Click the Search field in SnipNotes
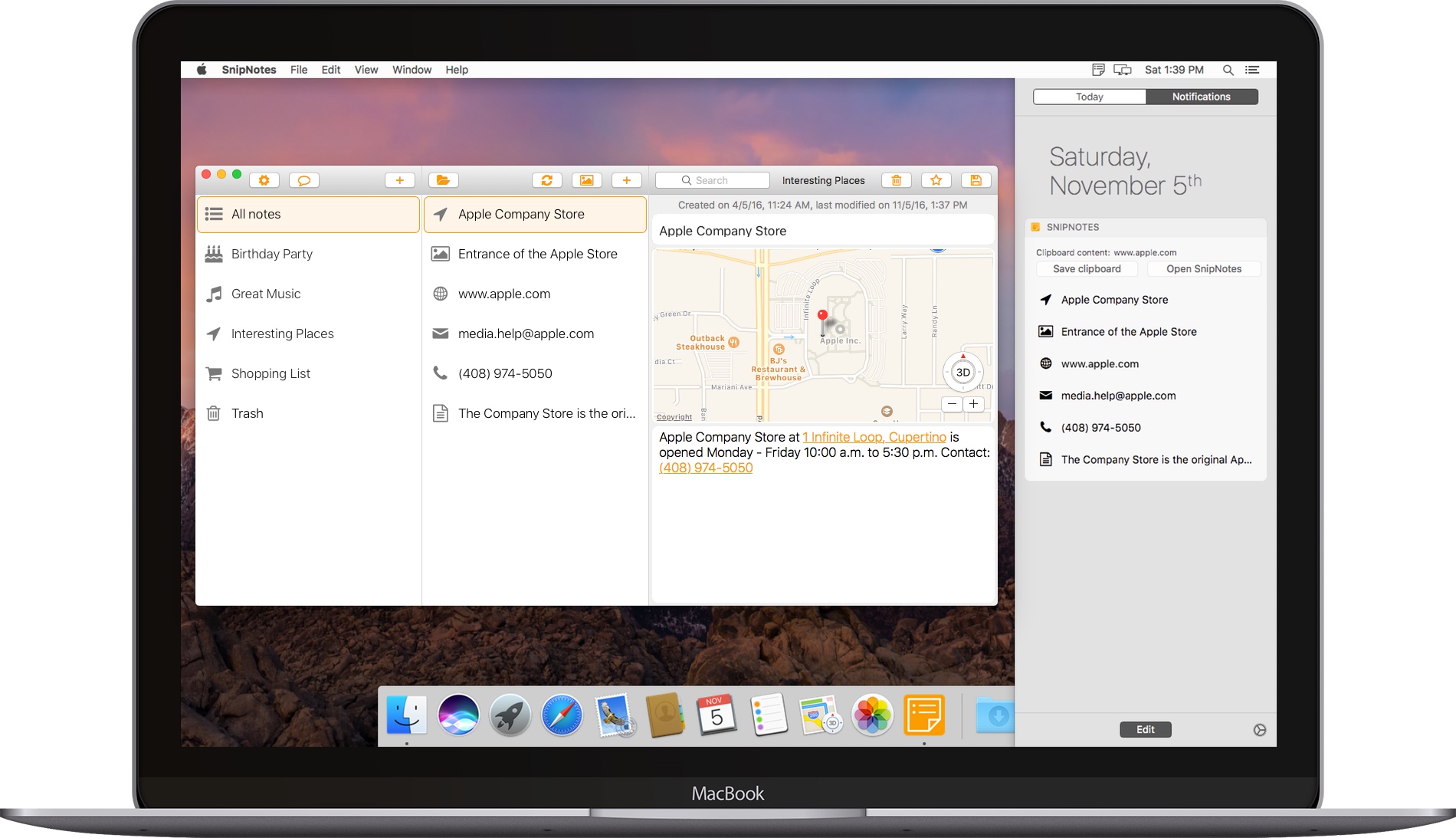Viewport: 1456px width, 838px height. 713,180
